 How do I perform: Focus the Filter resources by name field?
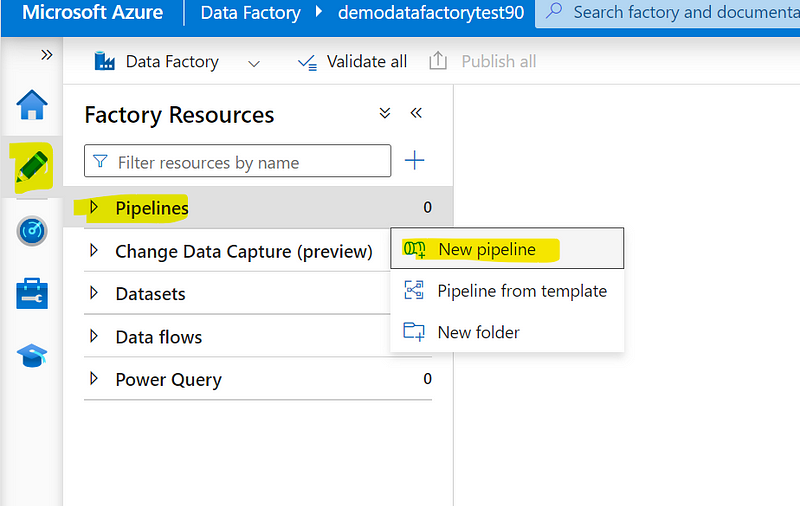[x=237, y=161]
